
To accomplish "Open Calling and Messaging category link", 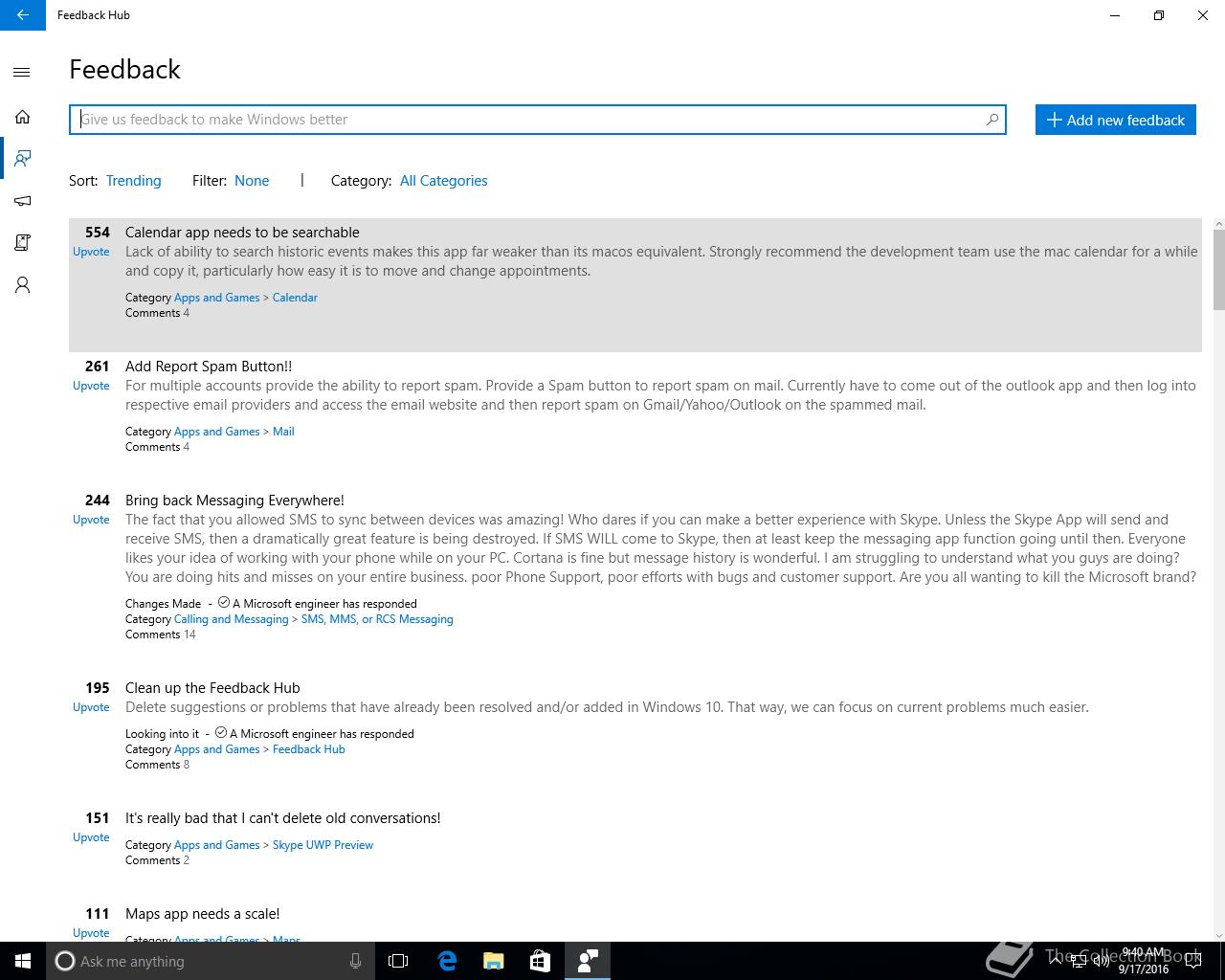I will 231,619.
